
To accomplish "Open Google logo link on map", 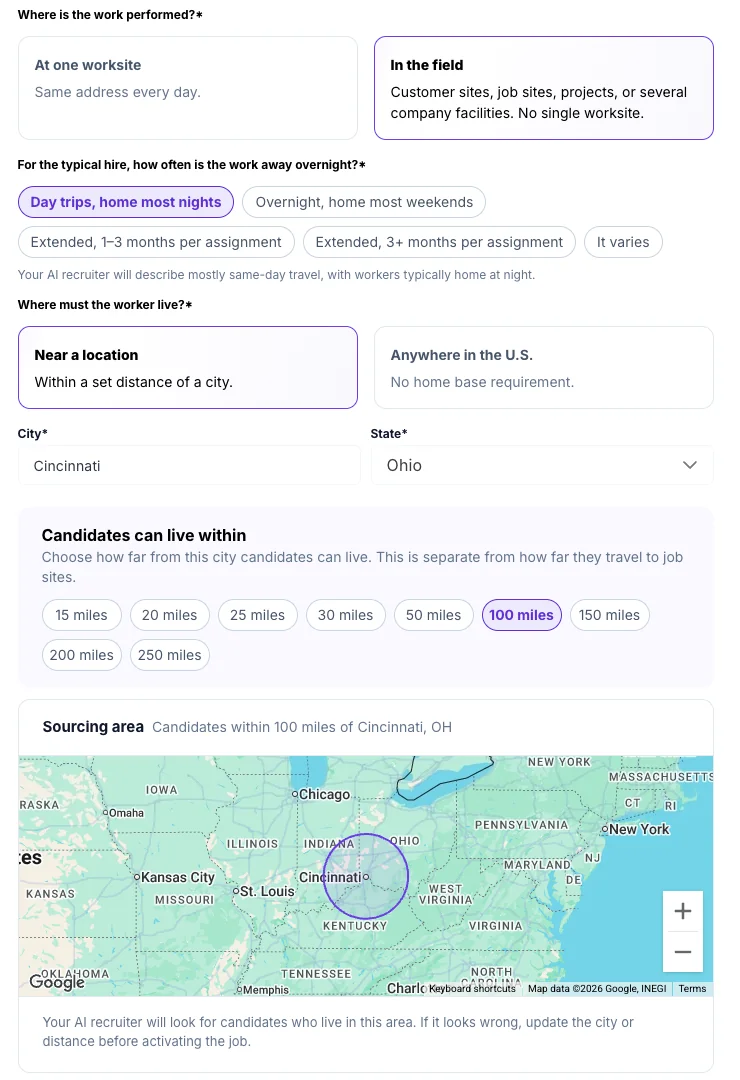I will point(57,982).
